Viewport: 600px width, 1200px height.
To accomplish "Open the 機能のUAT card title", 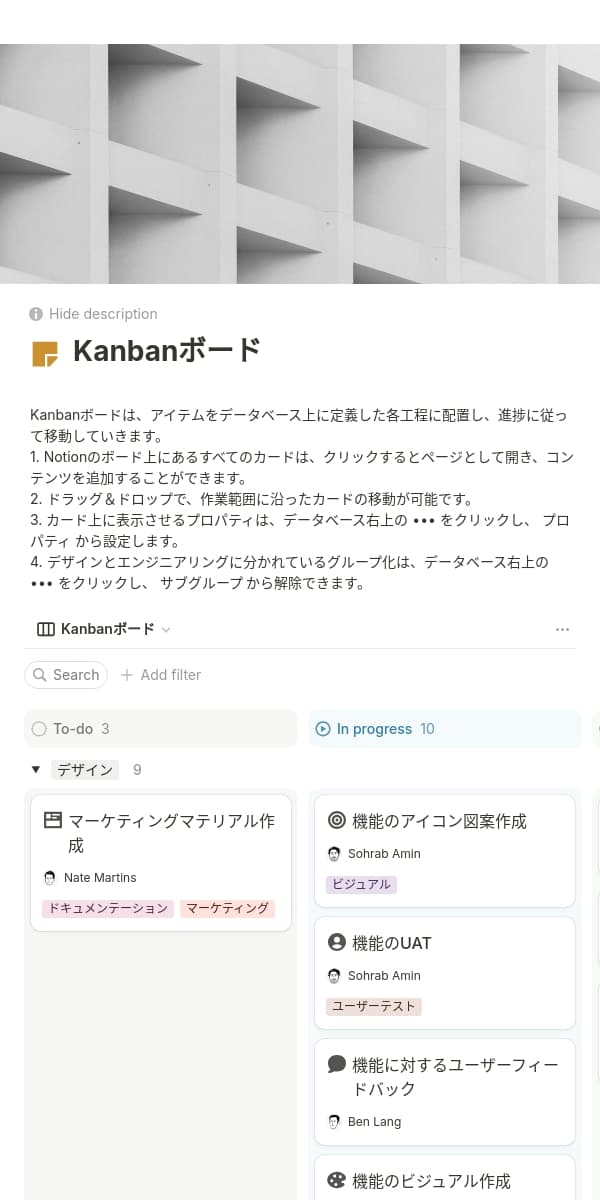I will [392, 943].
